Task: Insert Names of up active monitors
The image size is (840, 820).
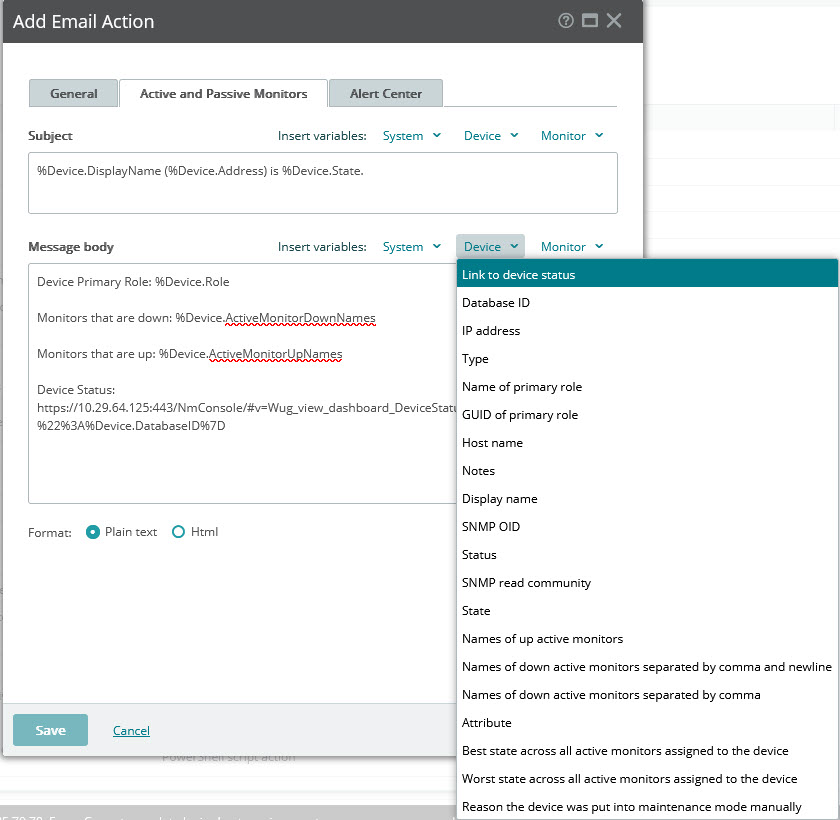Action: (x=647, y=639)
